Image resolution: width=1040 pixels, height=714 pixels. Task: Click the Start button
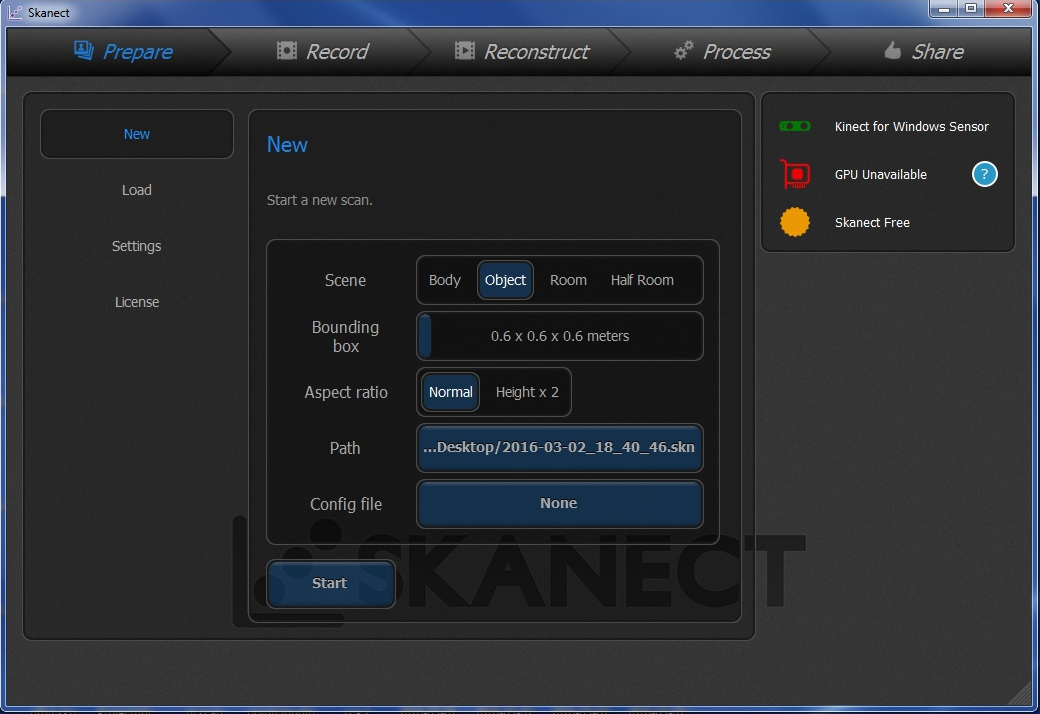(x=330, y=583)
